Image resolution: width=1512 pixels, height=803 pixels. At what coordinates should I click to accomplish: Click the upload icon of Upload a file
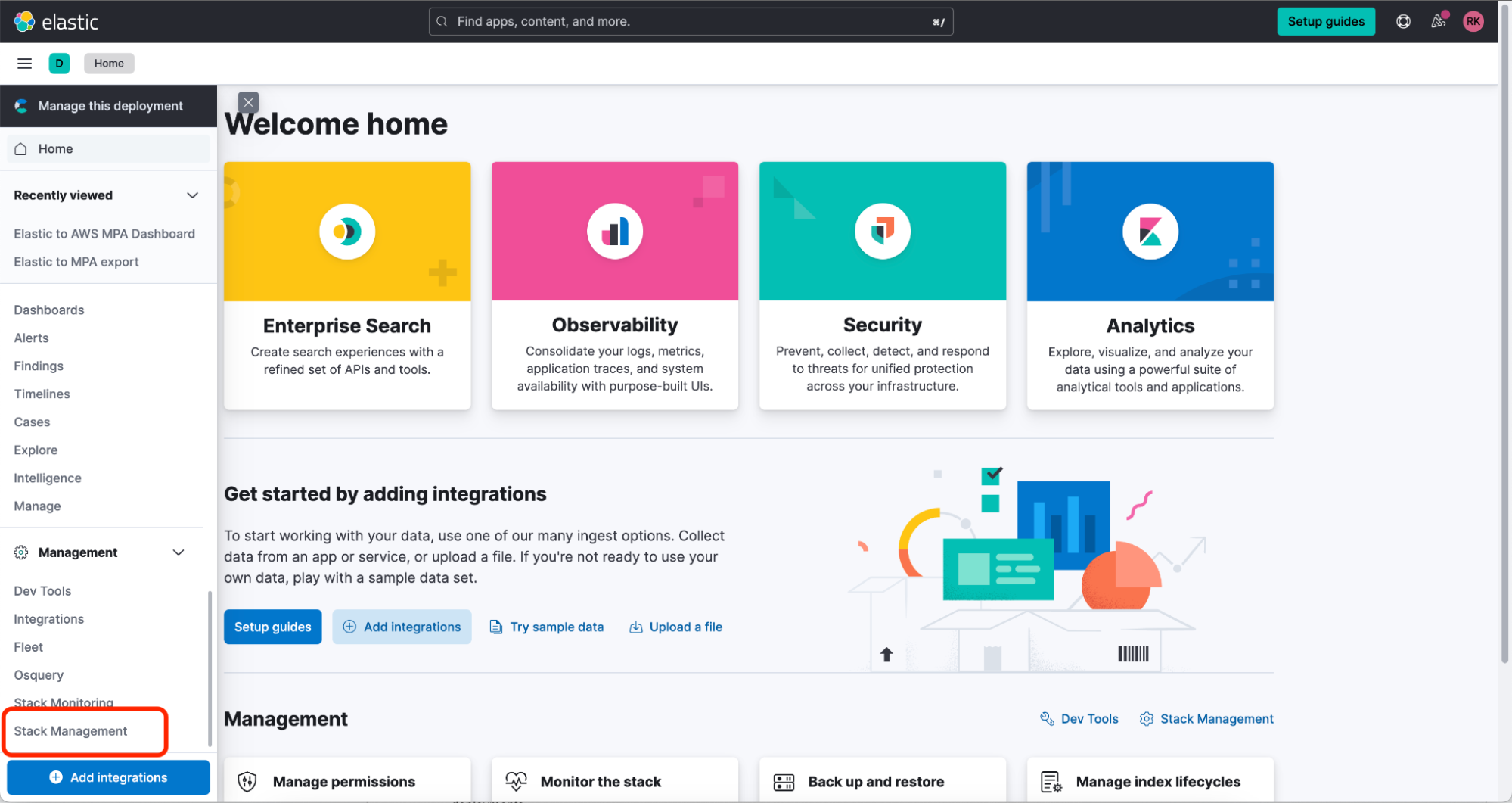636,627
